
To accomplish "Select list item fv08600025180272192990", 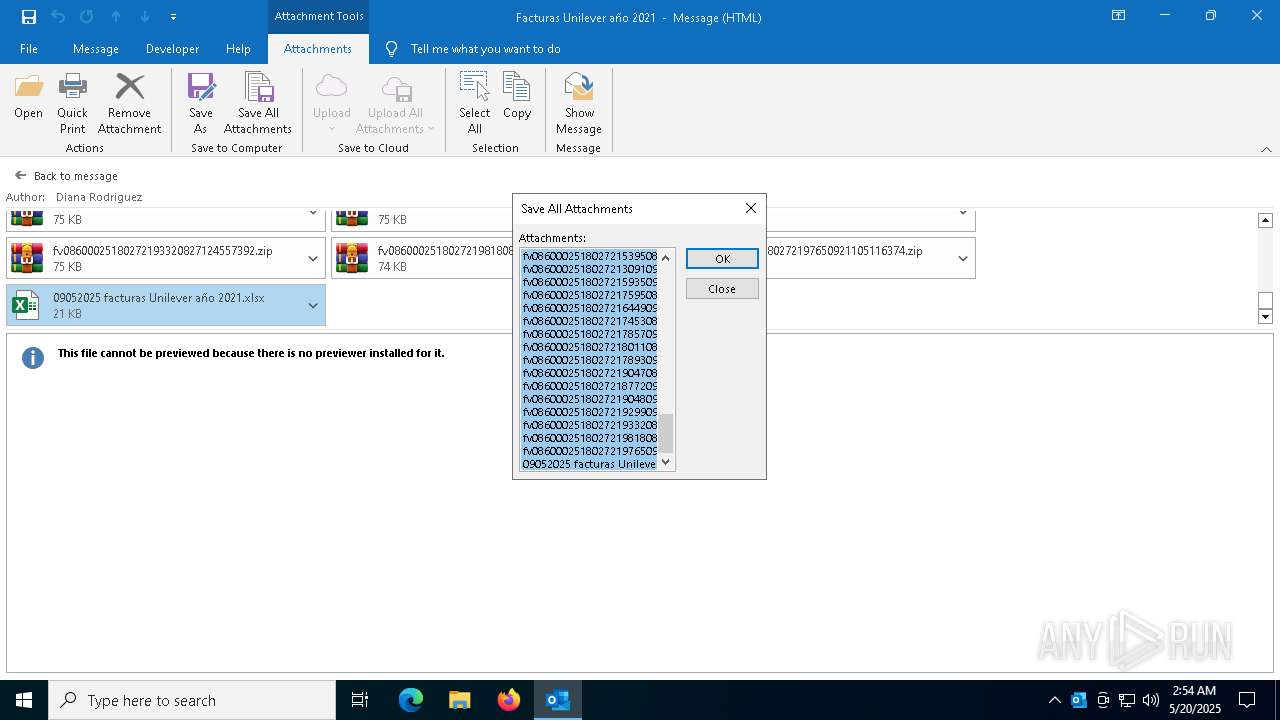I will 590,412.
